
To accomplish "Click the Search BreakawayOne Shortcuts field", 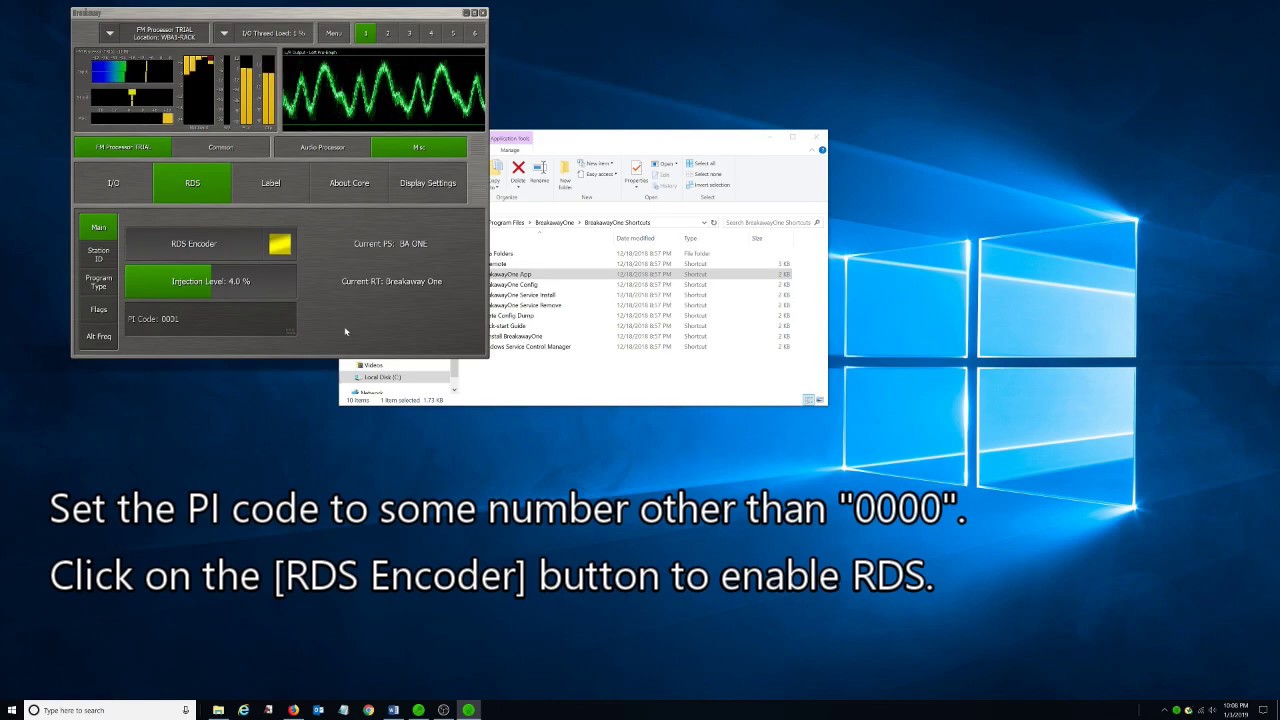I will pyautogui.click(x=772, y=223).
